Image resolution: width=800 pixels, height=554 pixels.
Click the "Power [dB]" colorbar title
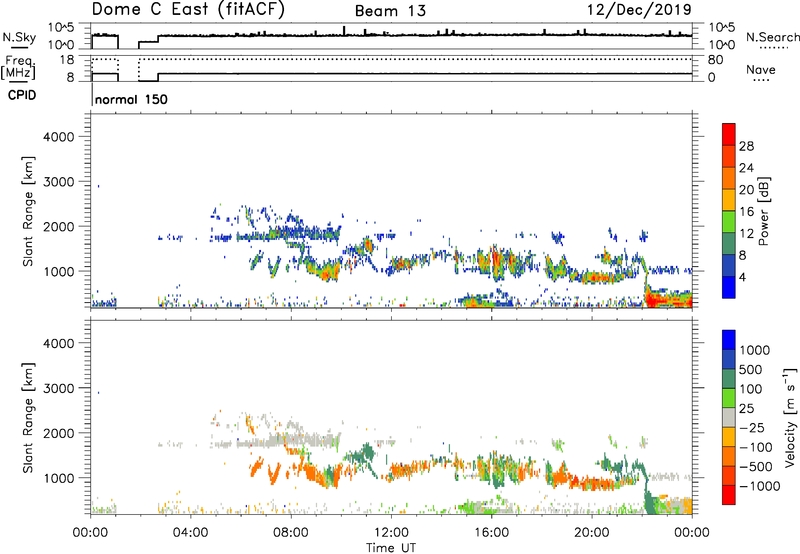click(x=764, y=211)
